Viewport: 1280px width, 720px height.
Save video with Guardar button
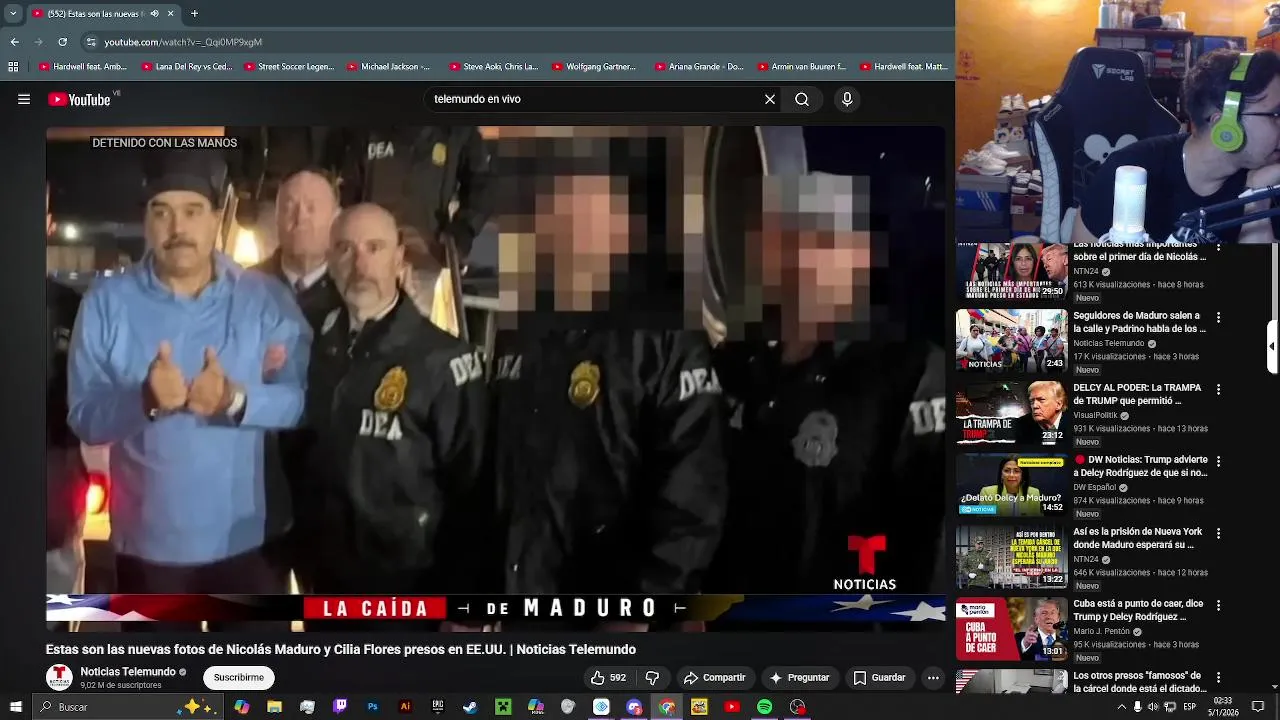tap(879, 678)
